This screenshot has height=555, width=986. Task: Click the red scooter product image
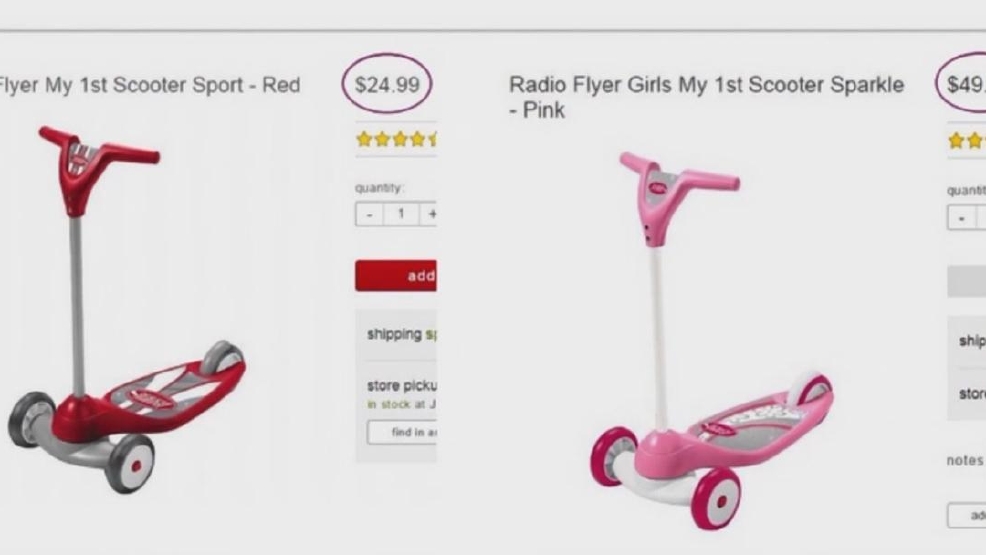click(127, 309)
